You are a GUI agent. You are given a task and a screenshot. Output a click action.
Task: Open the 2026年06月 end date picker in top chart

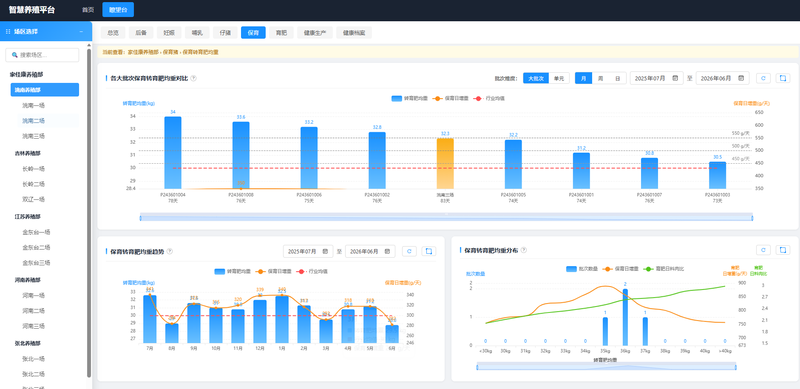(722, 78)
